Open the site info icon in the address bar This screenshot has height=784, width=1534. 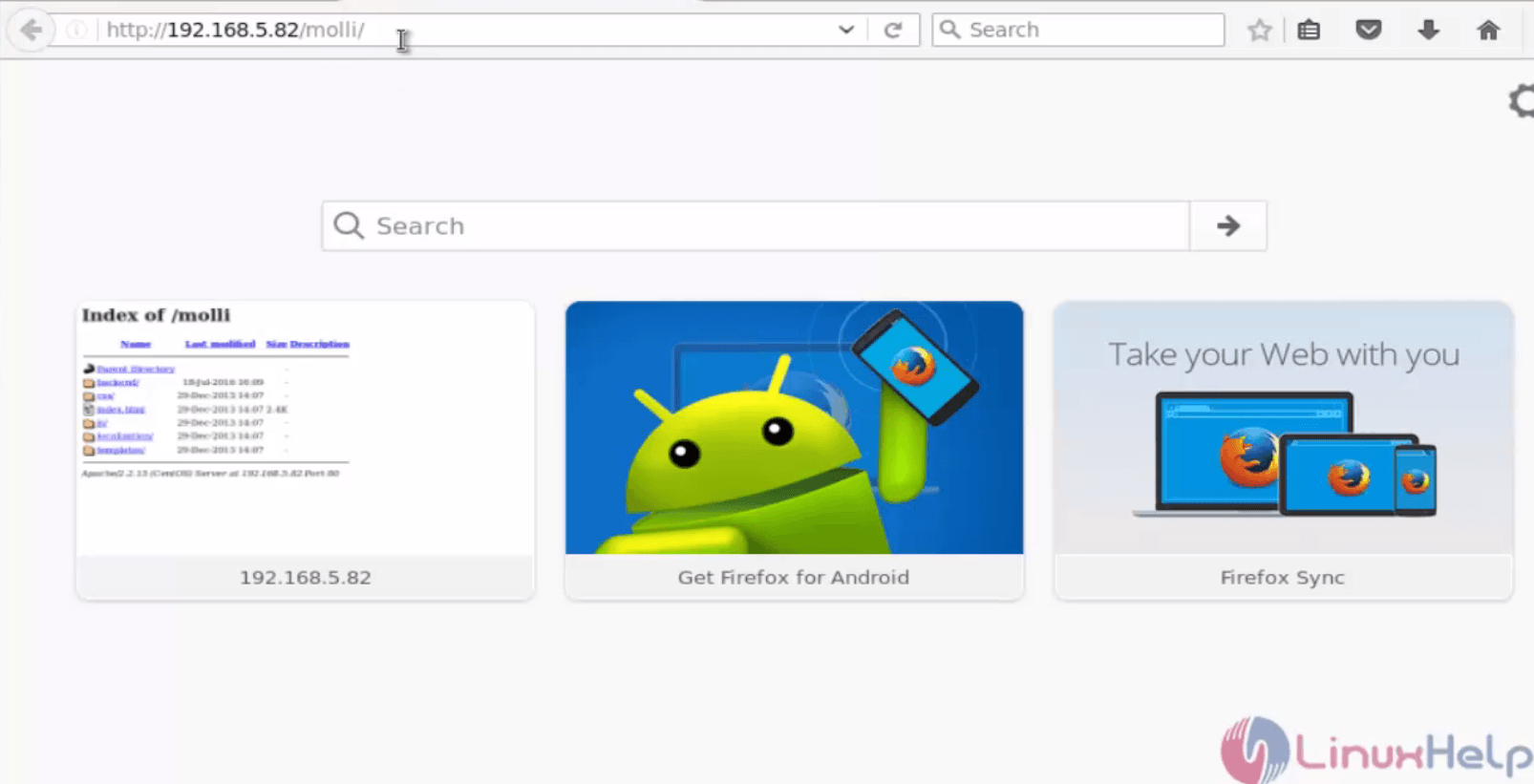[x=76, y=30]
